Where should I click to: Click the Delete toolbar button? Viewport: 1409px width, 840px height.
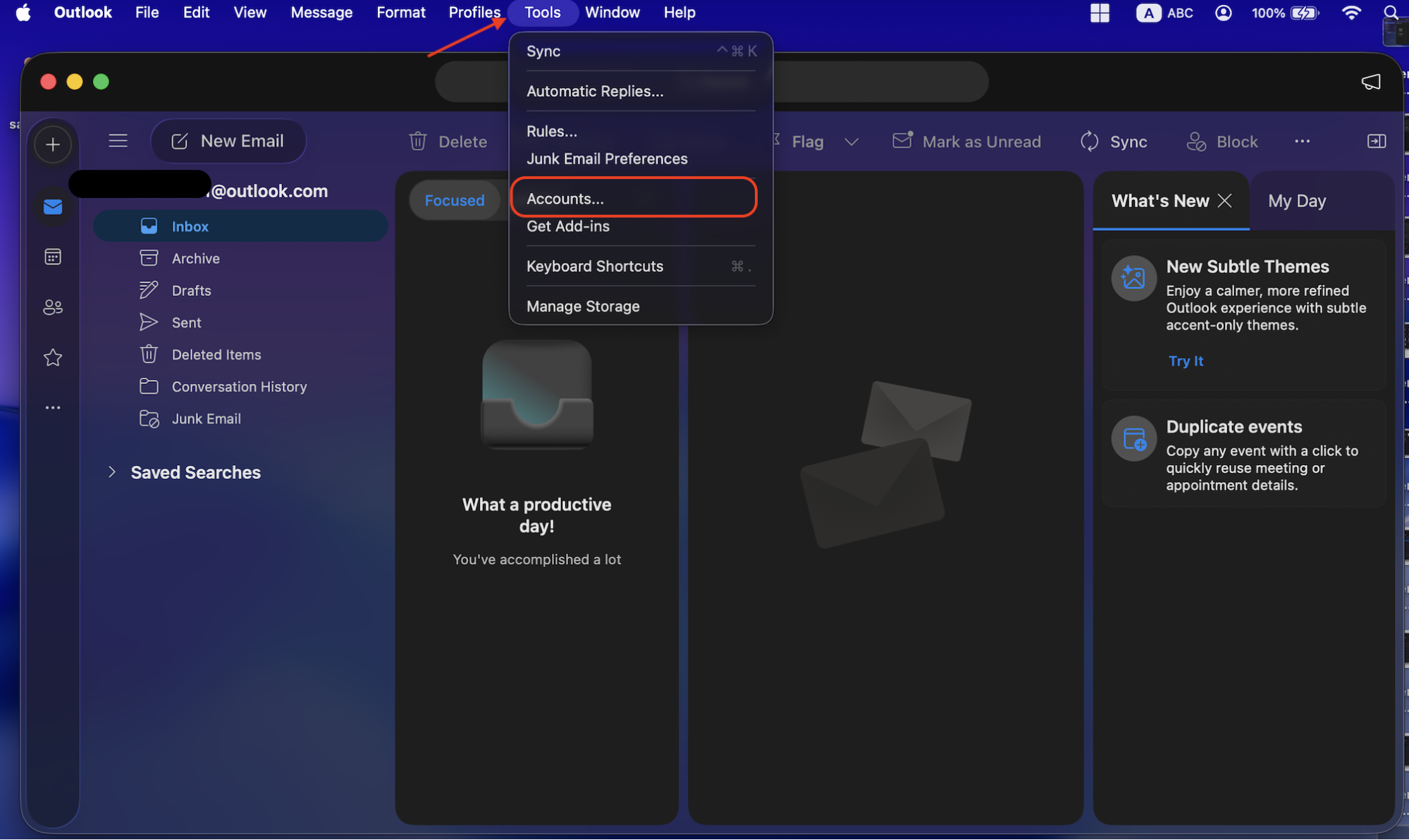pos(448,142)
